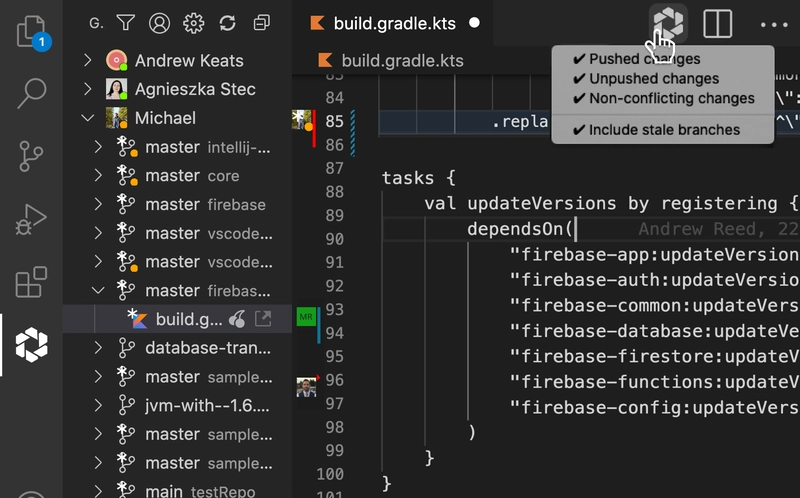
Task: Click the collapse all icon in sidebar
Action: [262, 22]
